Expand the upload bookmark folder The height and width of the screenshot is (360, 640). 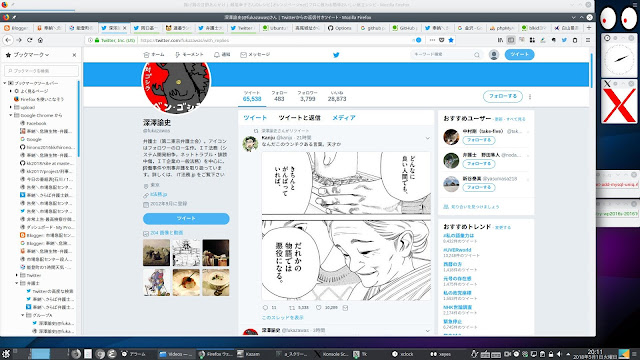coord(11,107)
